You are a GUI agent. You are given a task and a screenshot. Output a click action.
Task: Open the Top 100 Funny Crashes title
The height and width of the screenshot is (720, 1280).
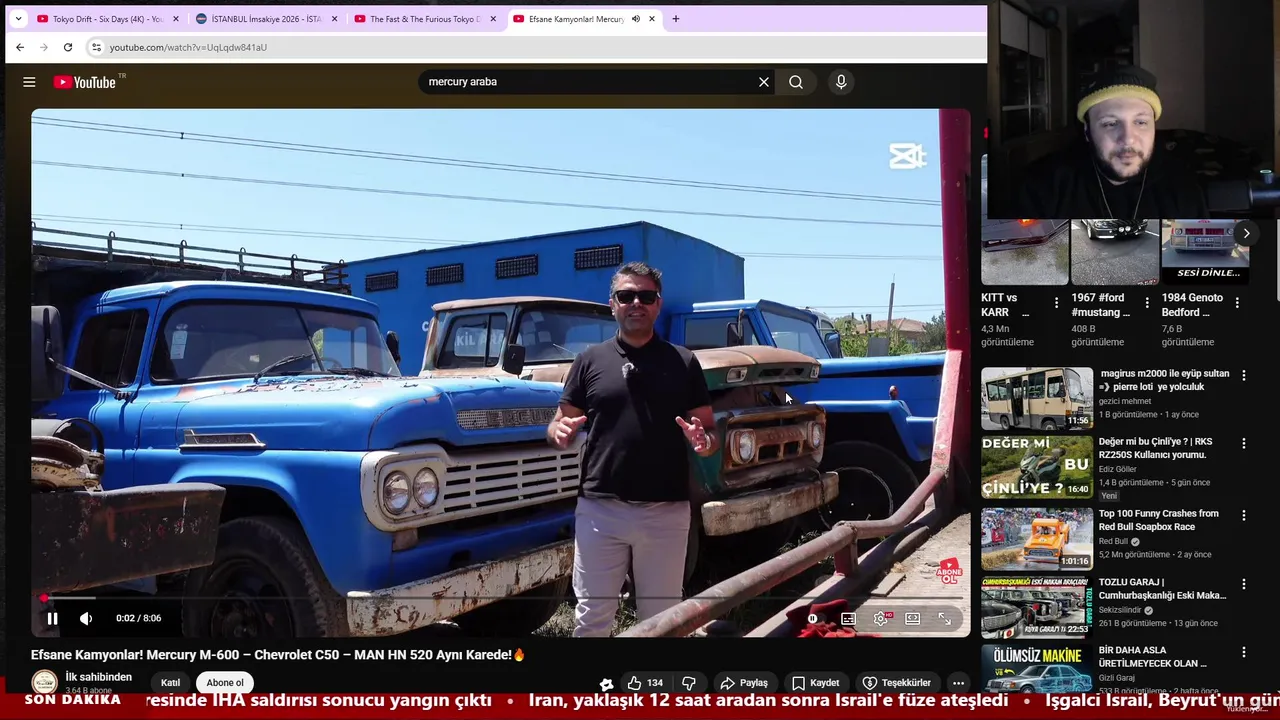point(1159,520)
